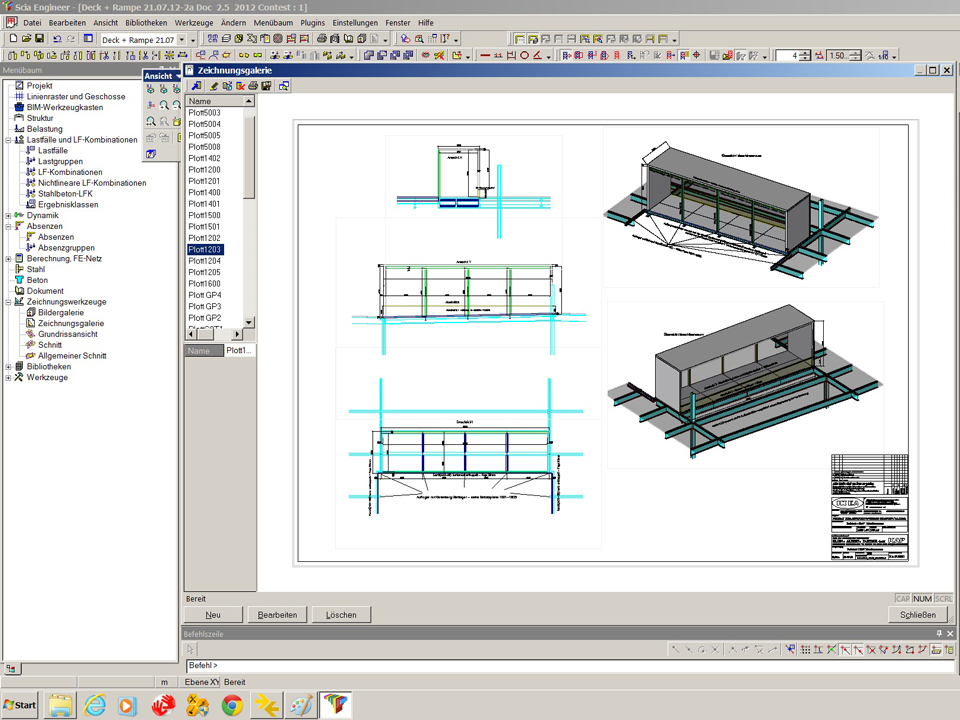Click the Bearbeiten button below the list

277,615
